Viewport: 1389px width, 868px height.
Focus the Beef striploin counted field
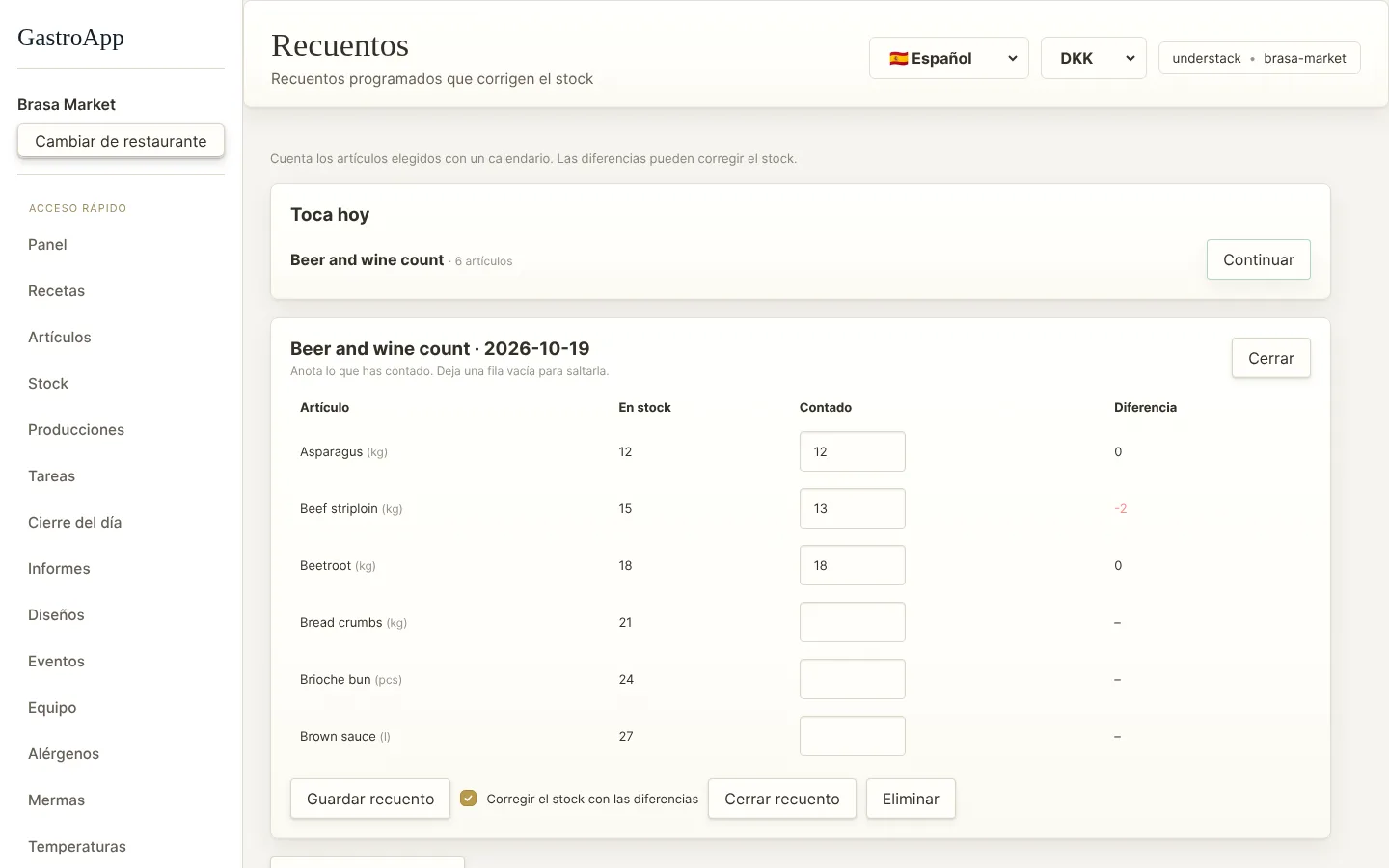click(852, 508)
